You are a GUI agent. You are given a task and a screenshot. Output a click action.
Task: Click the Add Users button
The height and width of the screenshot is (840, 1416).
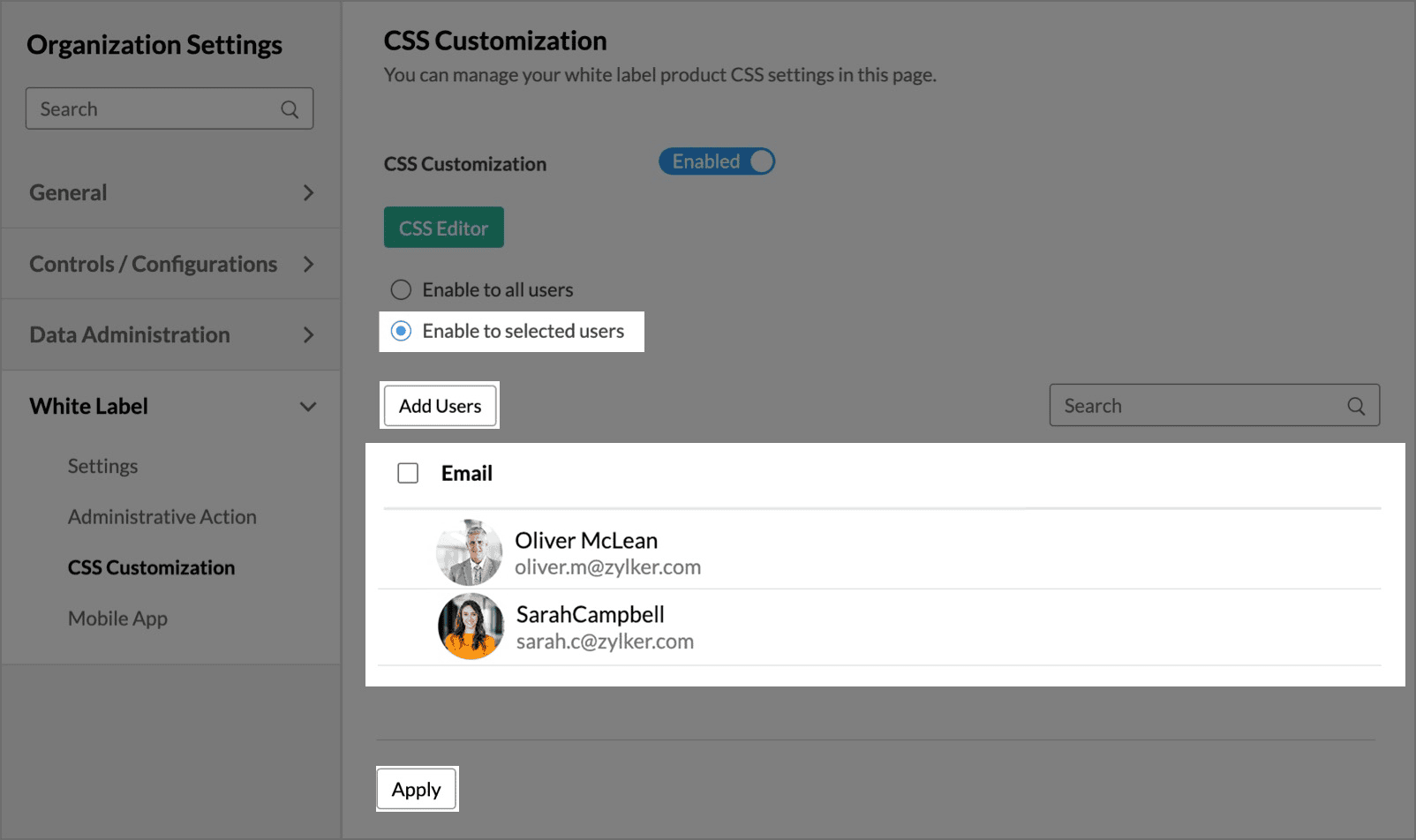(440, 406)
